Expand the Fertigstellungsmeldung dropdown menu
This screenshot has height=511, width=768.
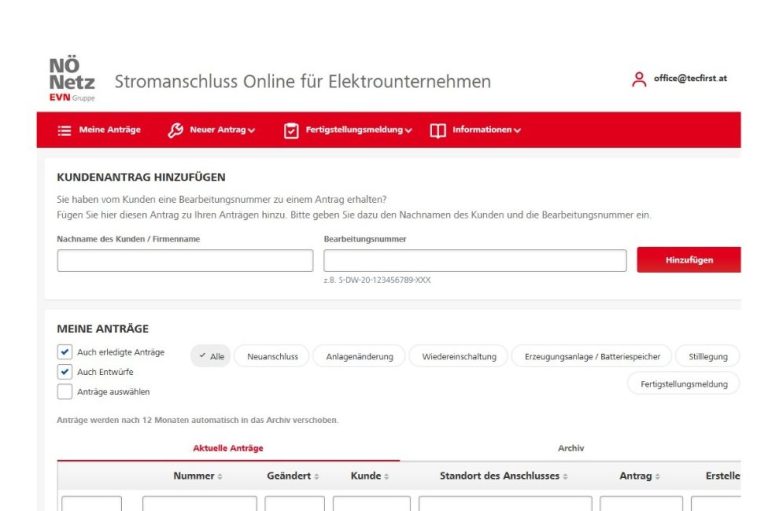(x=409, y=131)
